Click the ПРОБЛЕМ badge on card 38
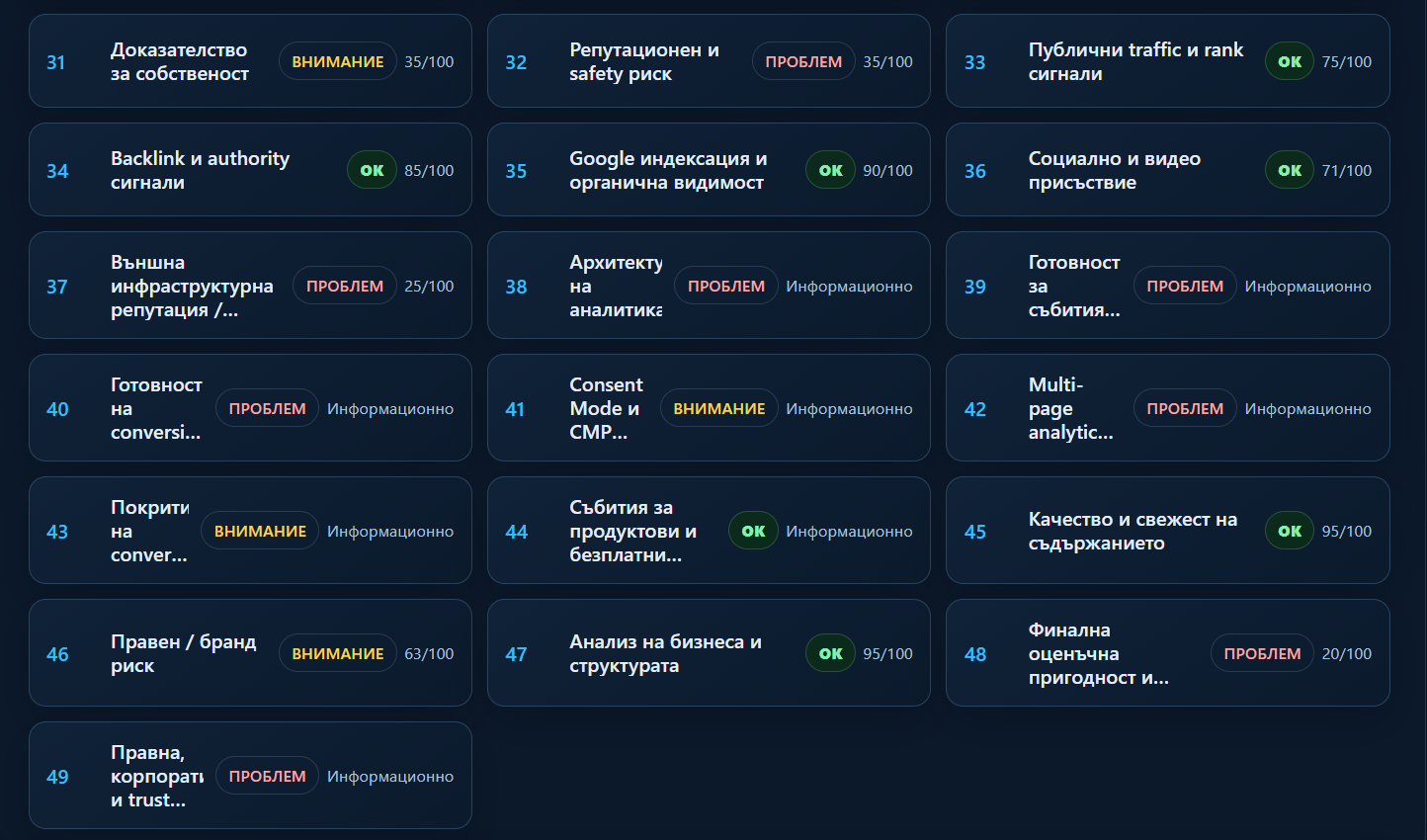Viewport: 1427px width, 840px height. pos(726,286)
